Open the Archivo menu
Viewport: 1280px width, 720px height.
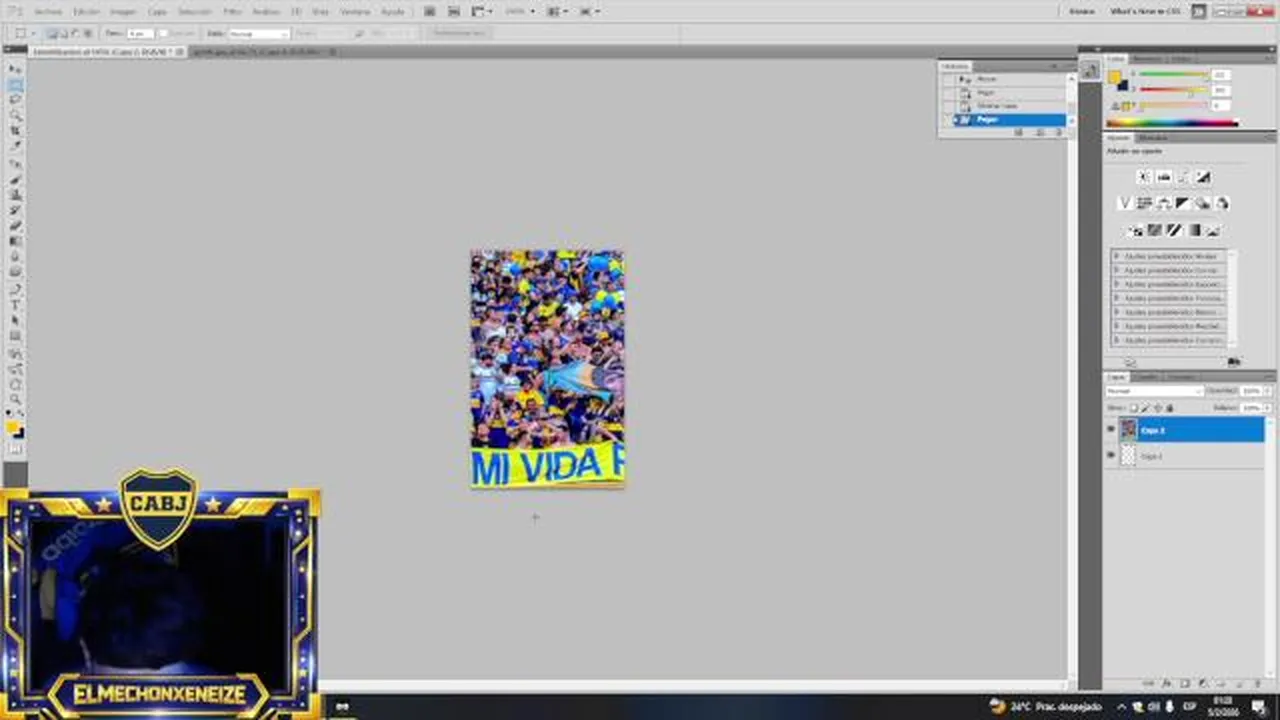[x=47, y=11]
